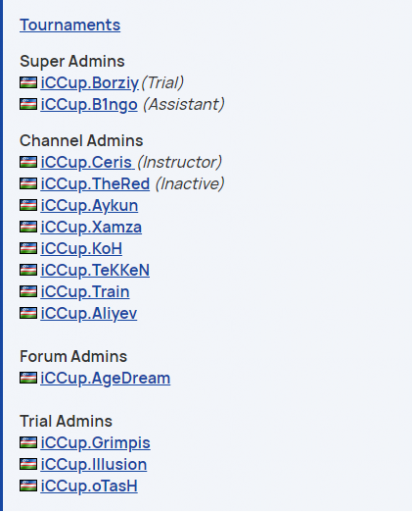Open iCCup.TheRed profile link

pyautogui.click(x=95, y=184)
